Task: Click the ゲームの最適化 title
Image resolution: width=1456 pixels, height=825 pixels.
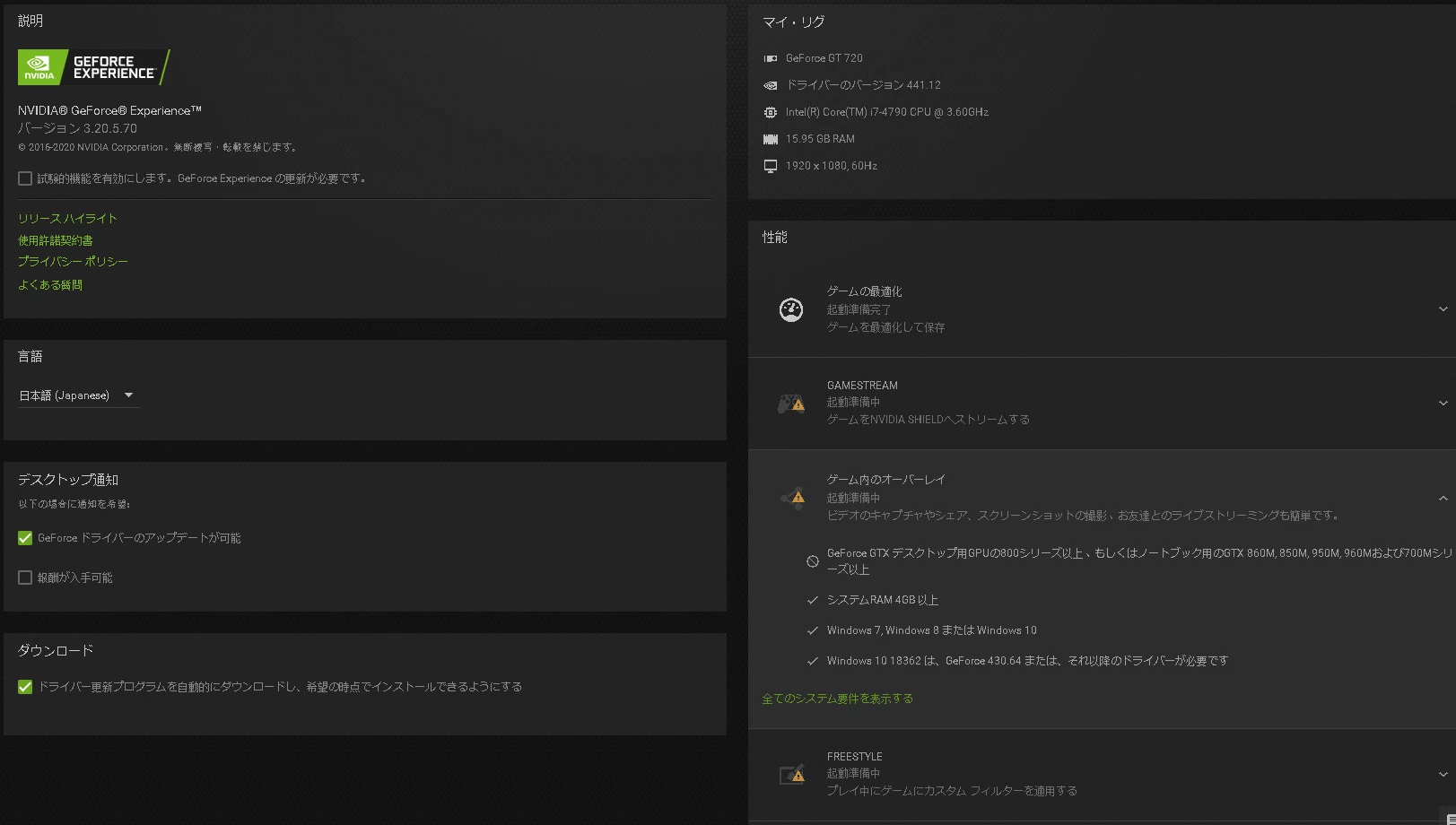Action: point(864,291)
